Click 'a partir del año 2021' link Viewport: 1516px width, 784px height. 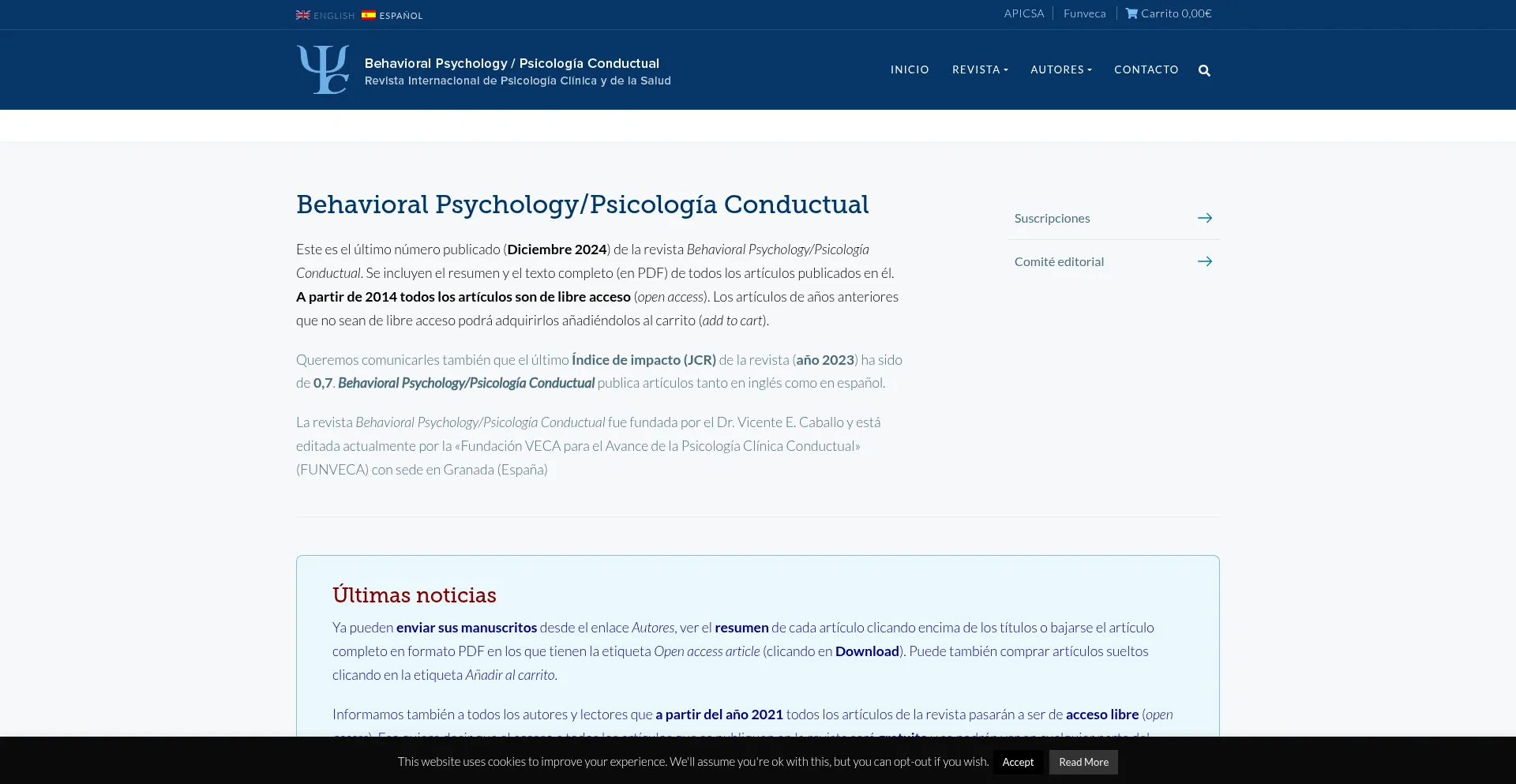pyautogui.click(x=719, y=715)
